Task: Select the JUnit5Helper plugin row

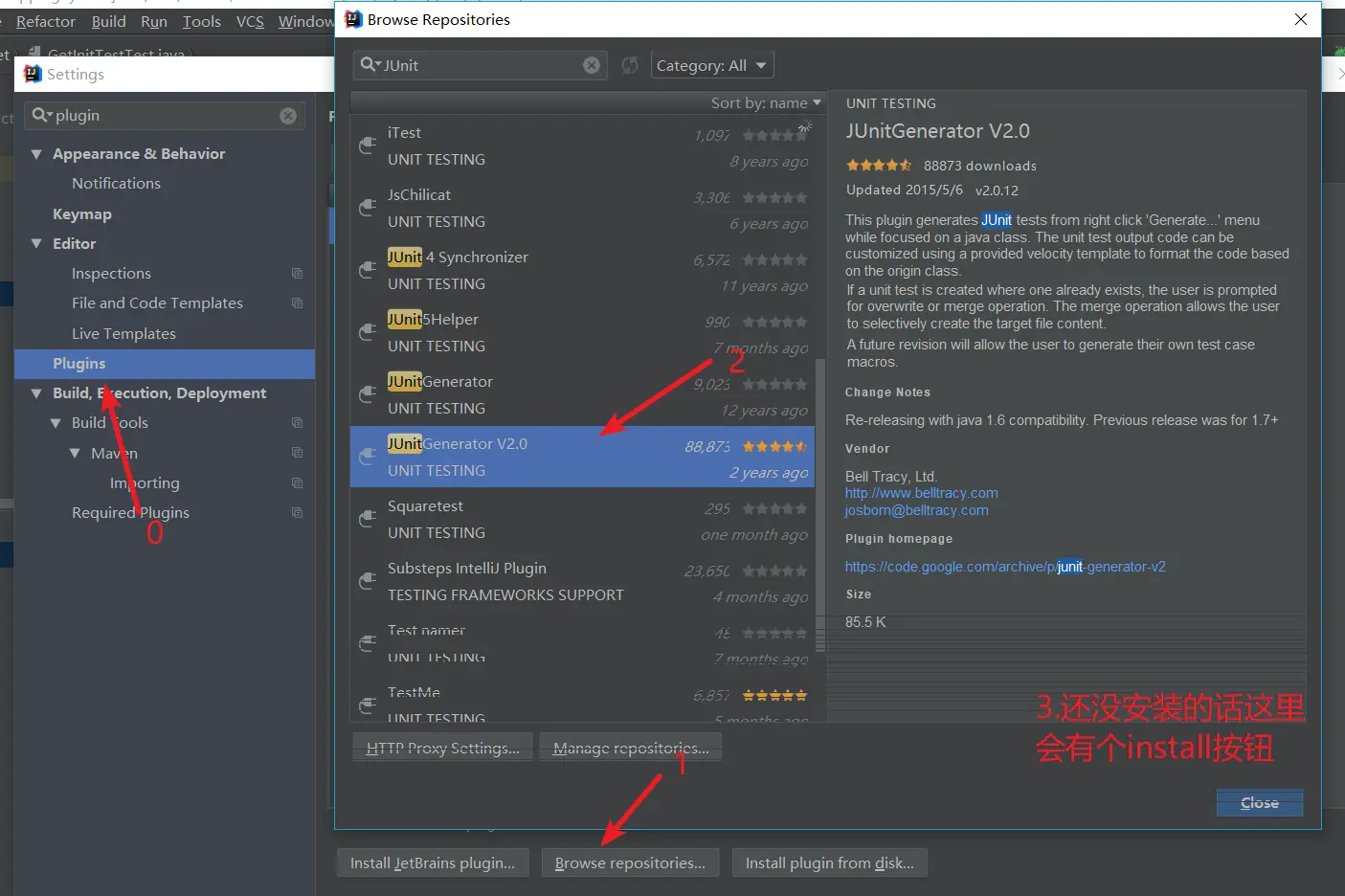Action: point(582,332)
